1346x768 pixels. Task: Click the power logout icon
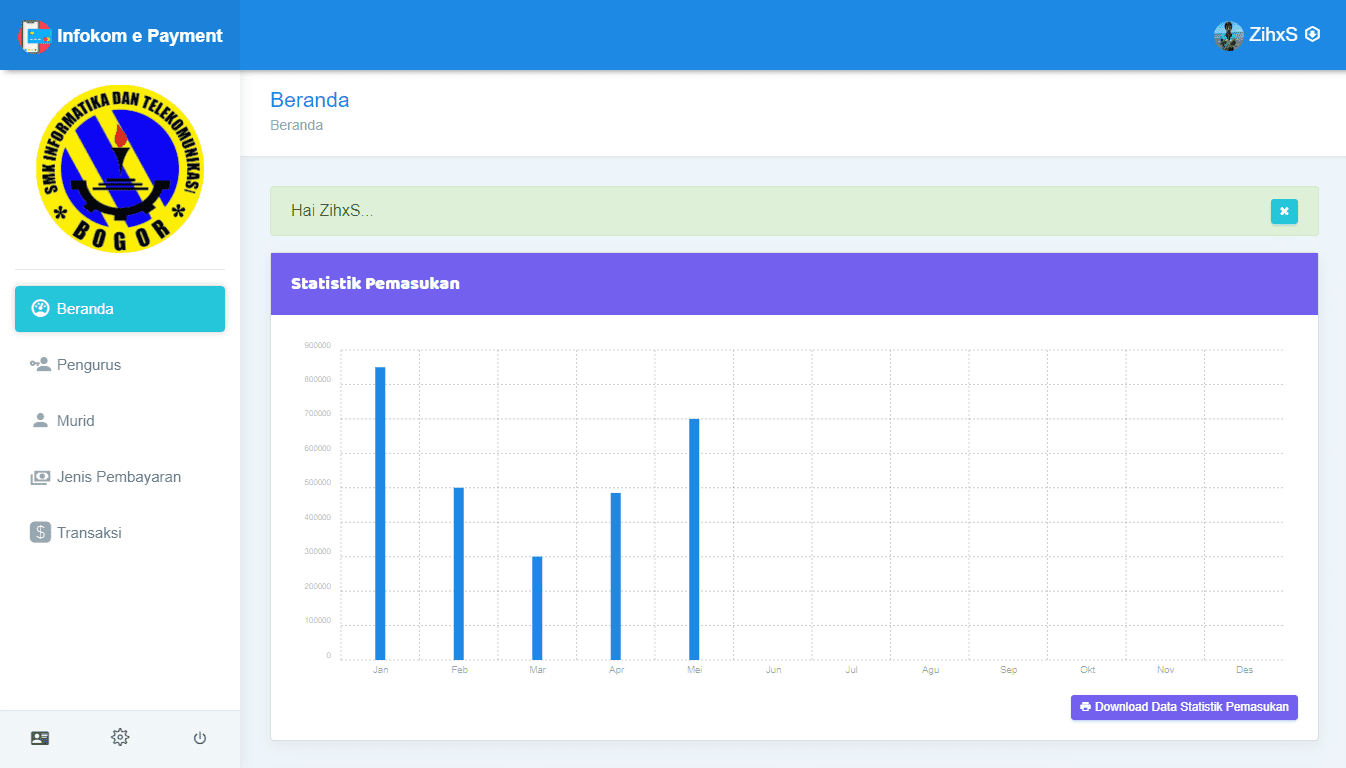click(200, 738)
